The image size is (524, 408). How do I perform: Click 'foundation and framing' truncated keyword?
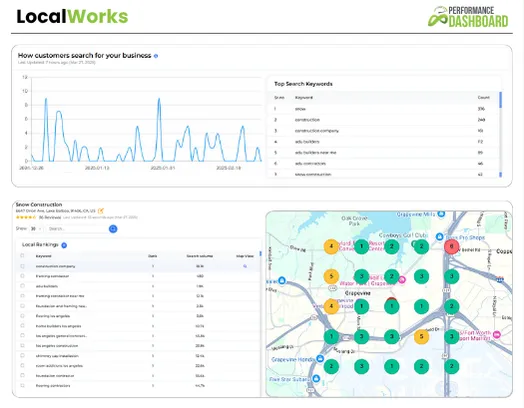(x=61, y=306)
